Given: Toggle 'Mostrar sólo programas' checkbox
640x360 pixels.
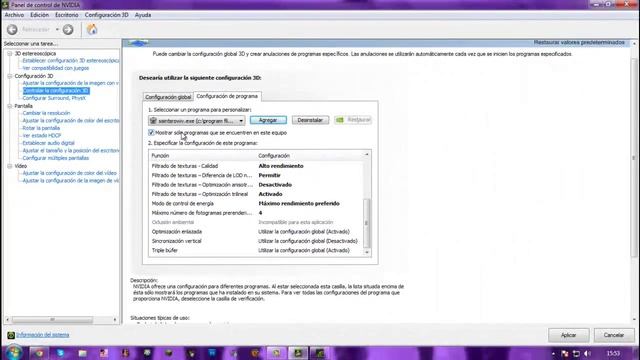Looking at the screenshot, I should pyautogui.click(x=151, y=133).
